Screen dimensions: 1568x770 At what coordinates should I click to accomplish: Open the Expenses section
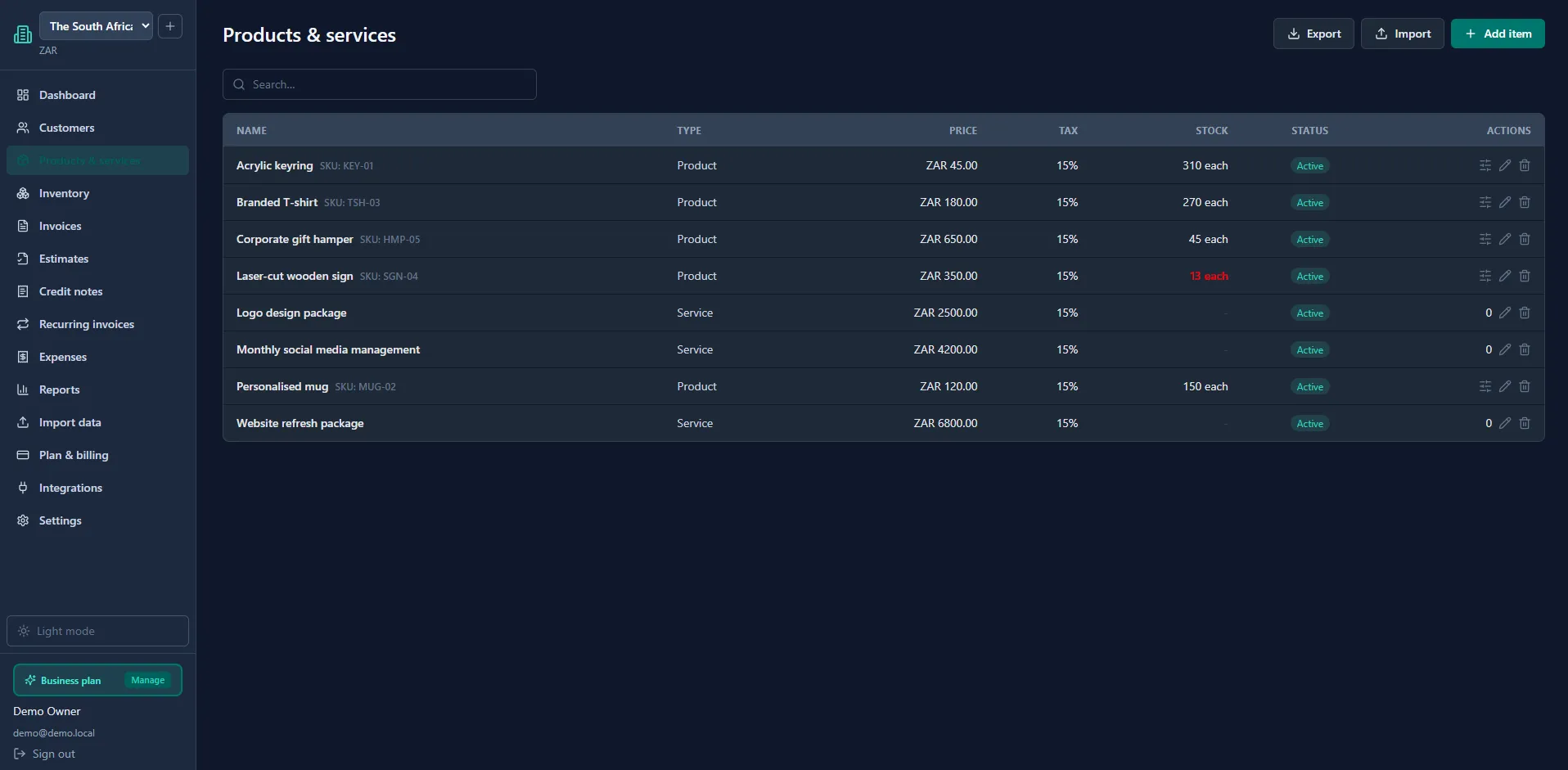tap(97, 357)
